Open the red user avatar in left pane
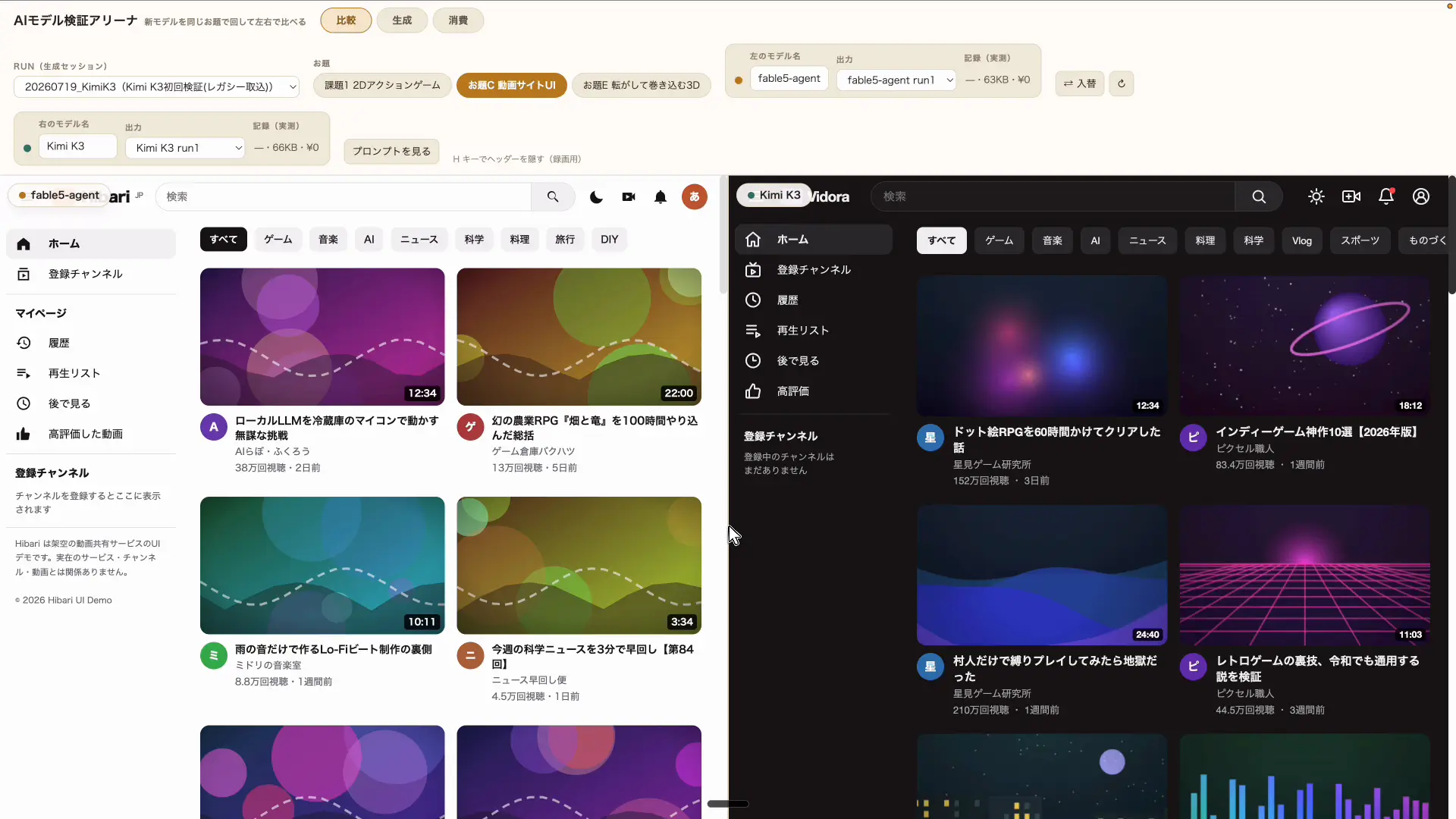Viewport: 1456px width, 819px height. (x=694, y=196)
